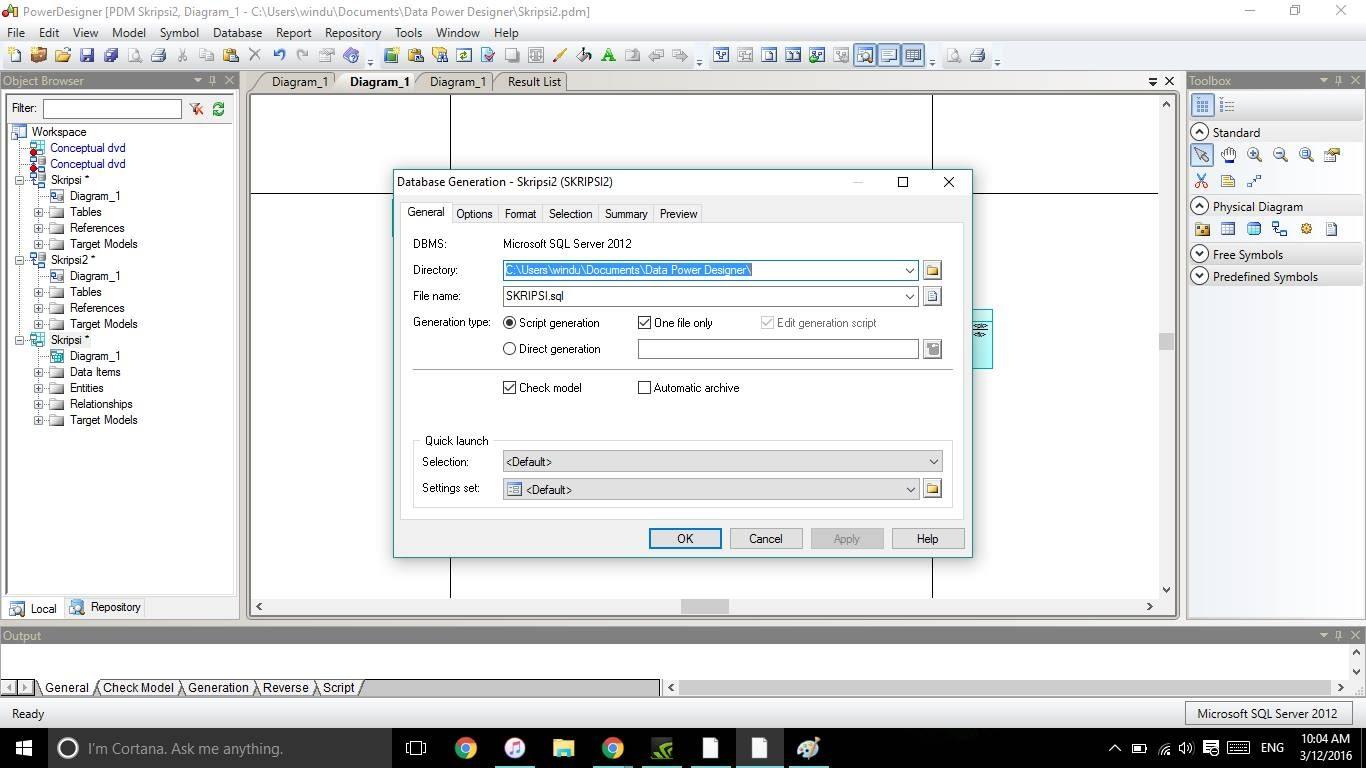The height and width of the screenshot is (768, 1366).
Task: Click the green letter A font icon
Action: point(608,56)
